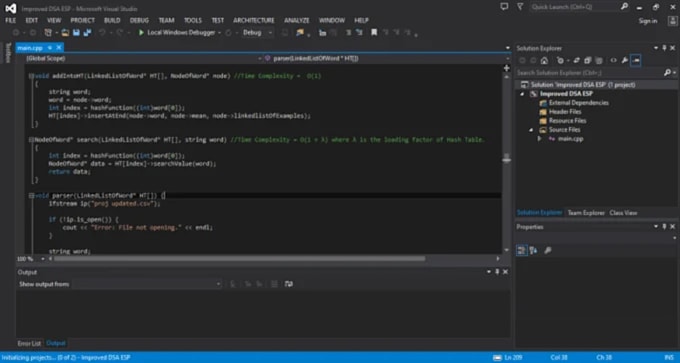The width and height of the screenshot is (680, 363).
Task: Collapse the Improved DSA ESP project node
Action: [x=522, y=94]
